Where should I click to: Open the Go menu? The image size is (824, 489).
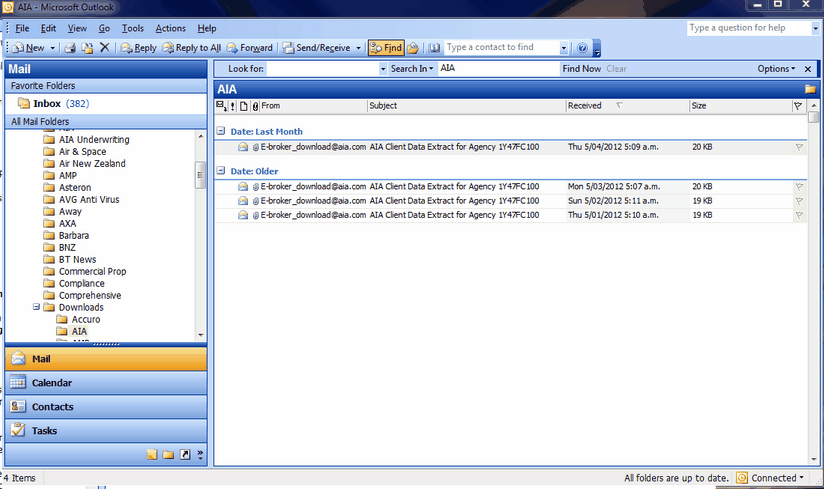[x=104, y=28]
